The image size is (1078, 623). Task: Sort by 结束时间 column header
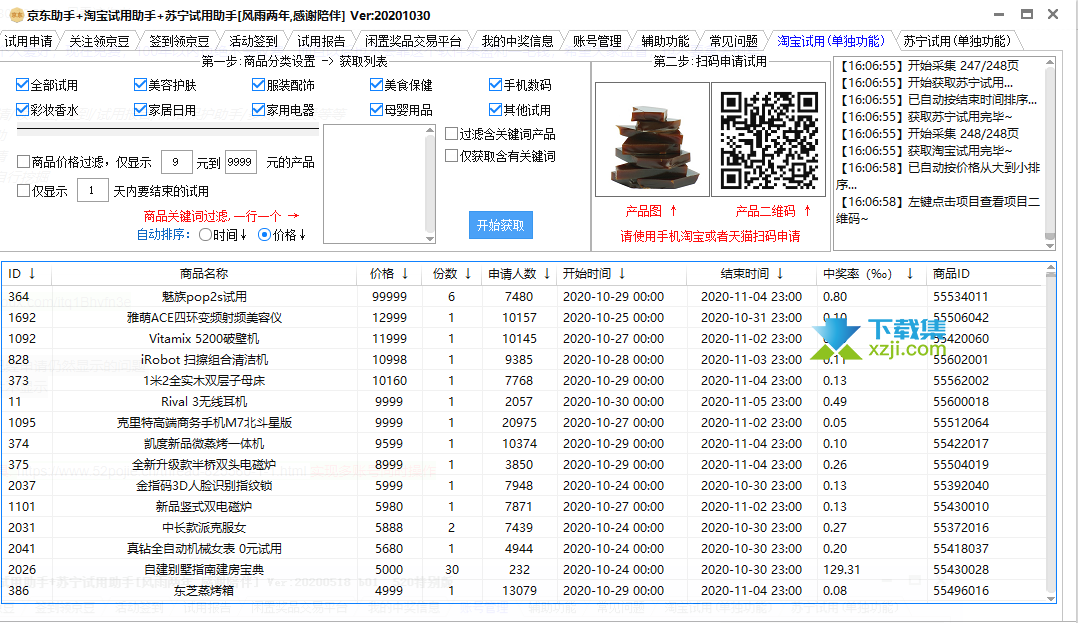point(751,274)
